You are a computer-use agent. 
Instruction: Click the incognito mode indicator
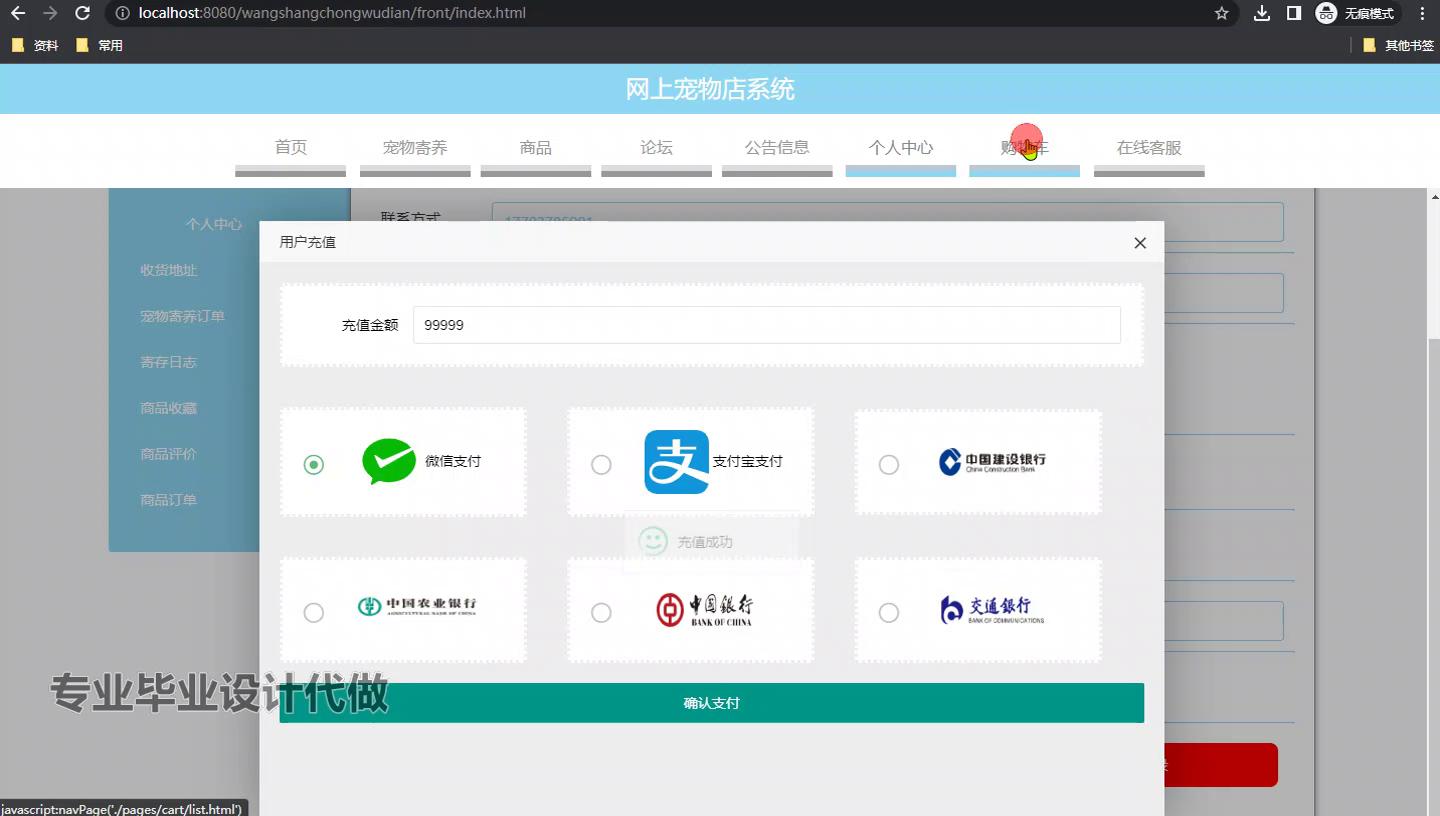click(1357, 13)
